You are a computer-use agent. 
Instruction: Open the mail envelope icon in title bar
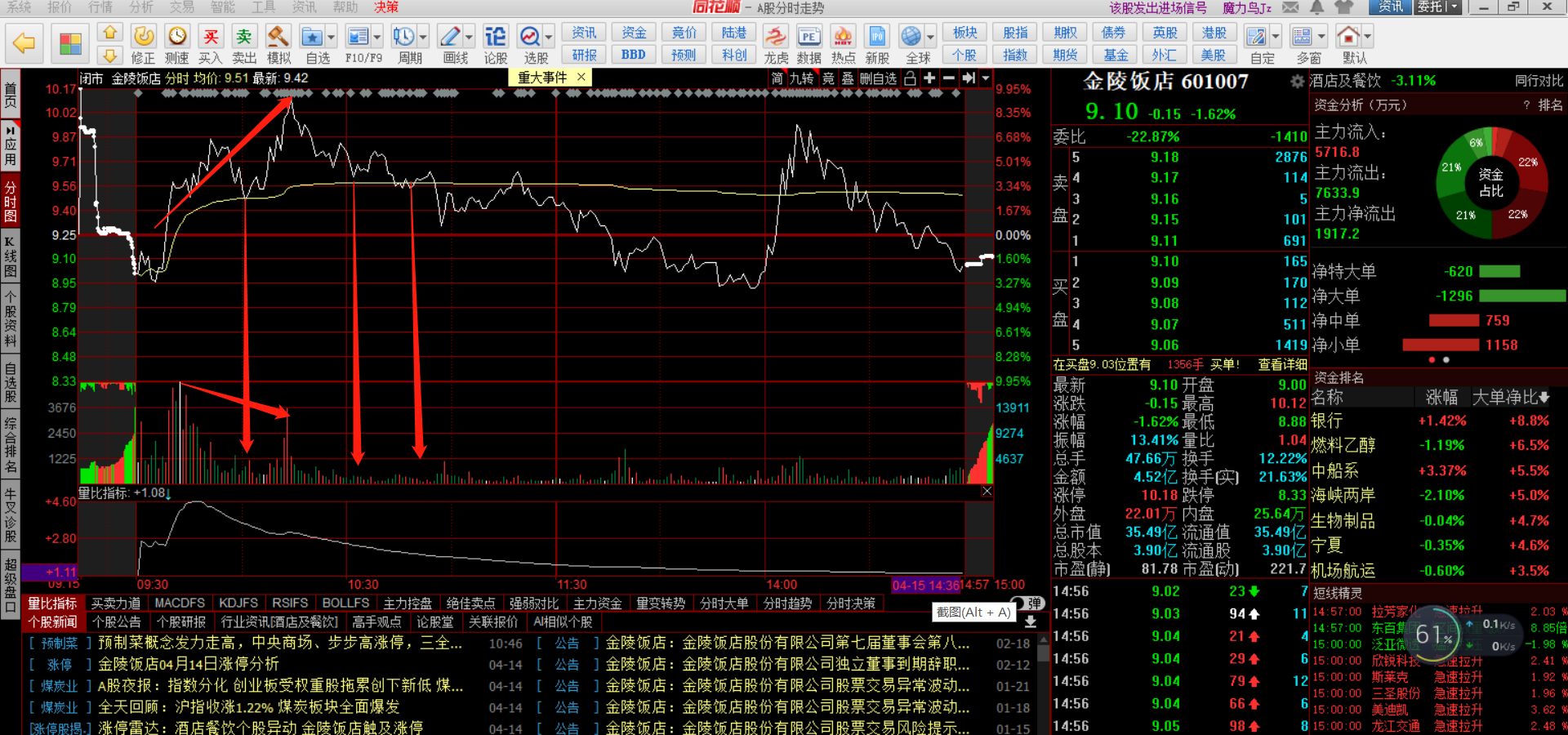point(1290,7)
